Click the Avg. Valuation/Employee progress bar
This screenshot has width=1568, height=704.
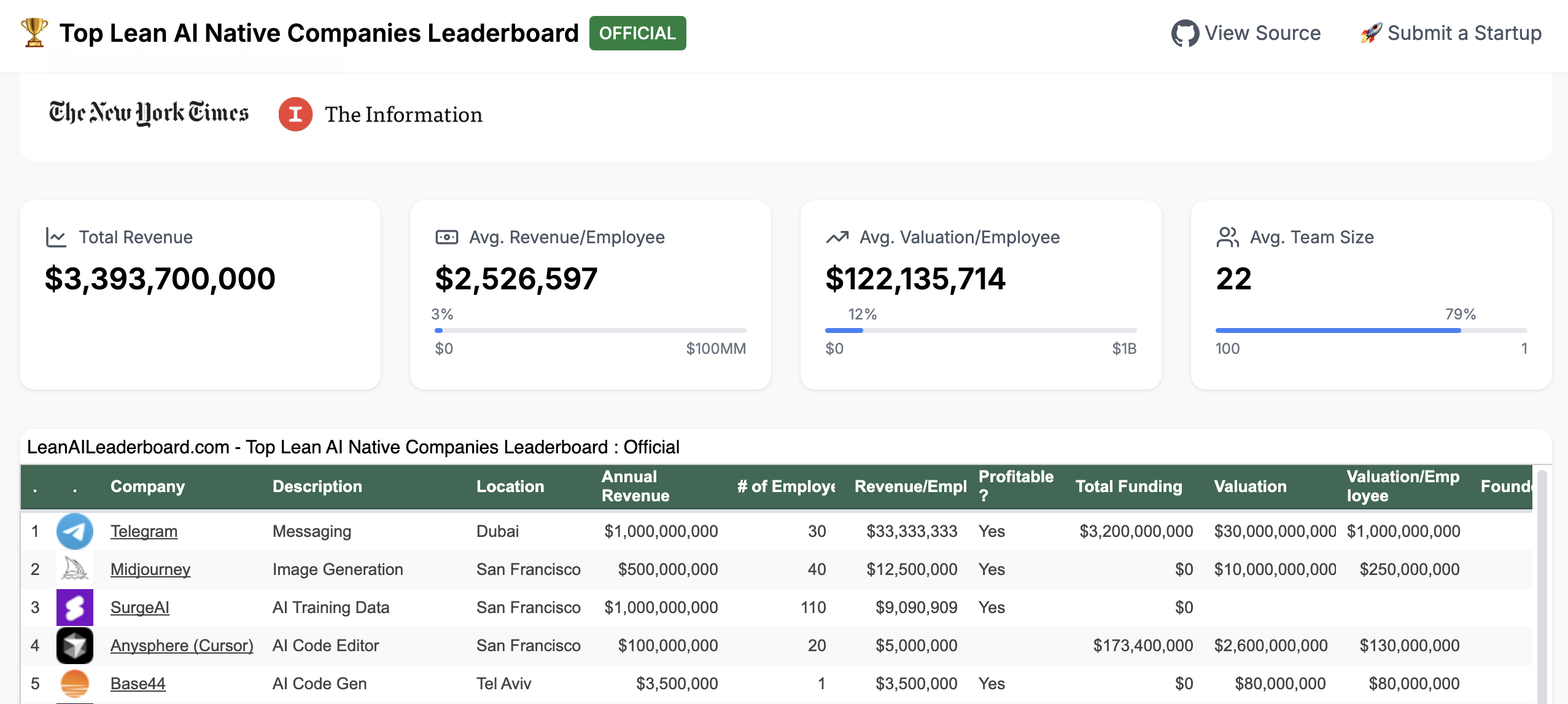click(980, 330)
